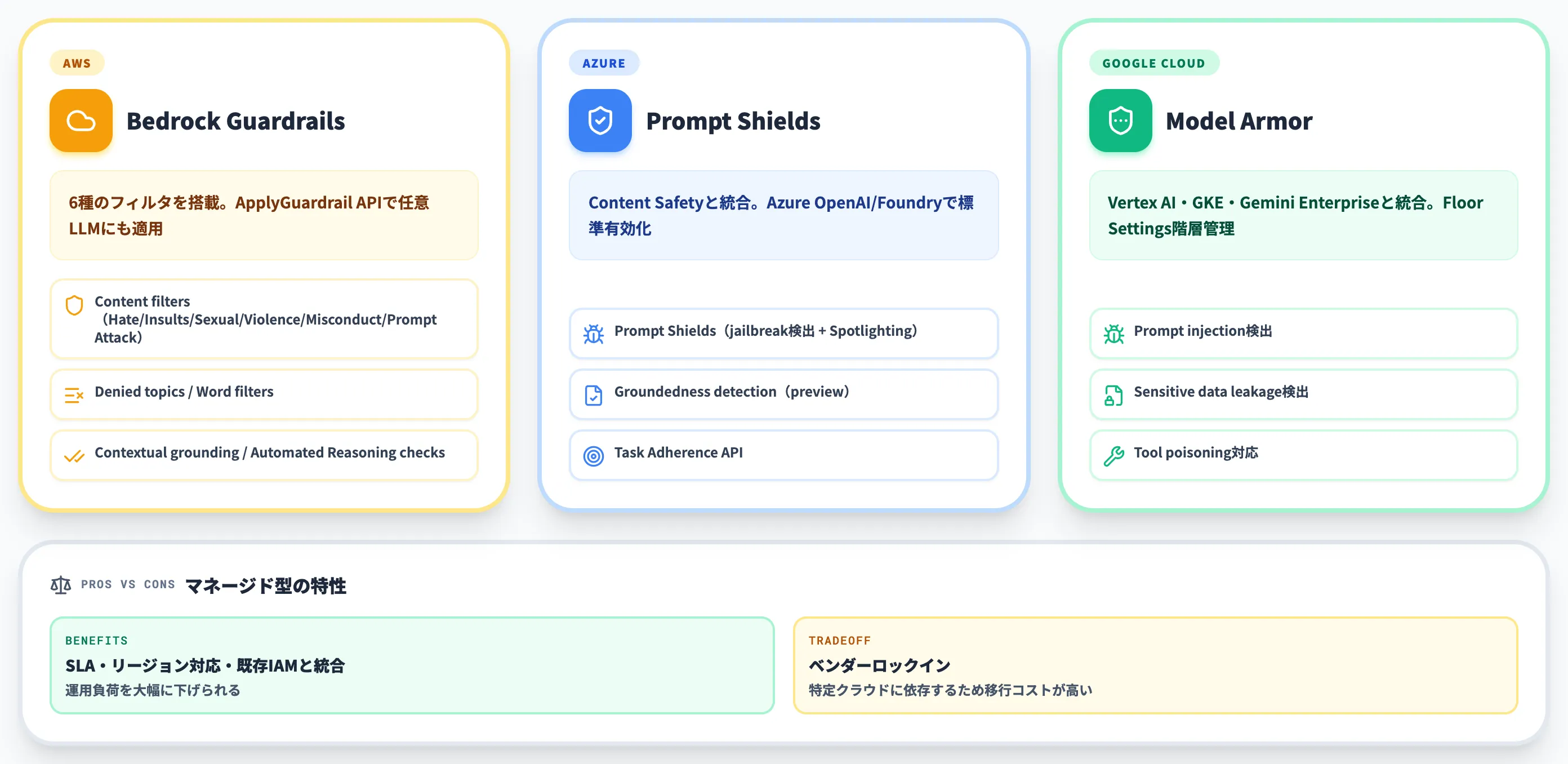
Task: Click the list-x icon beside Denied topics
Action: (x=74, y=396)
